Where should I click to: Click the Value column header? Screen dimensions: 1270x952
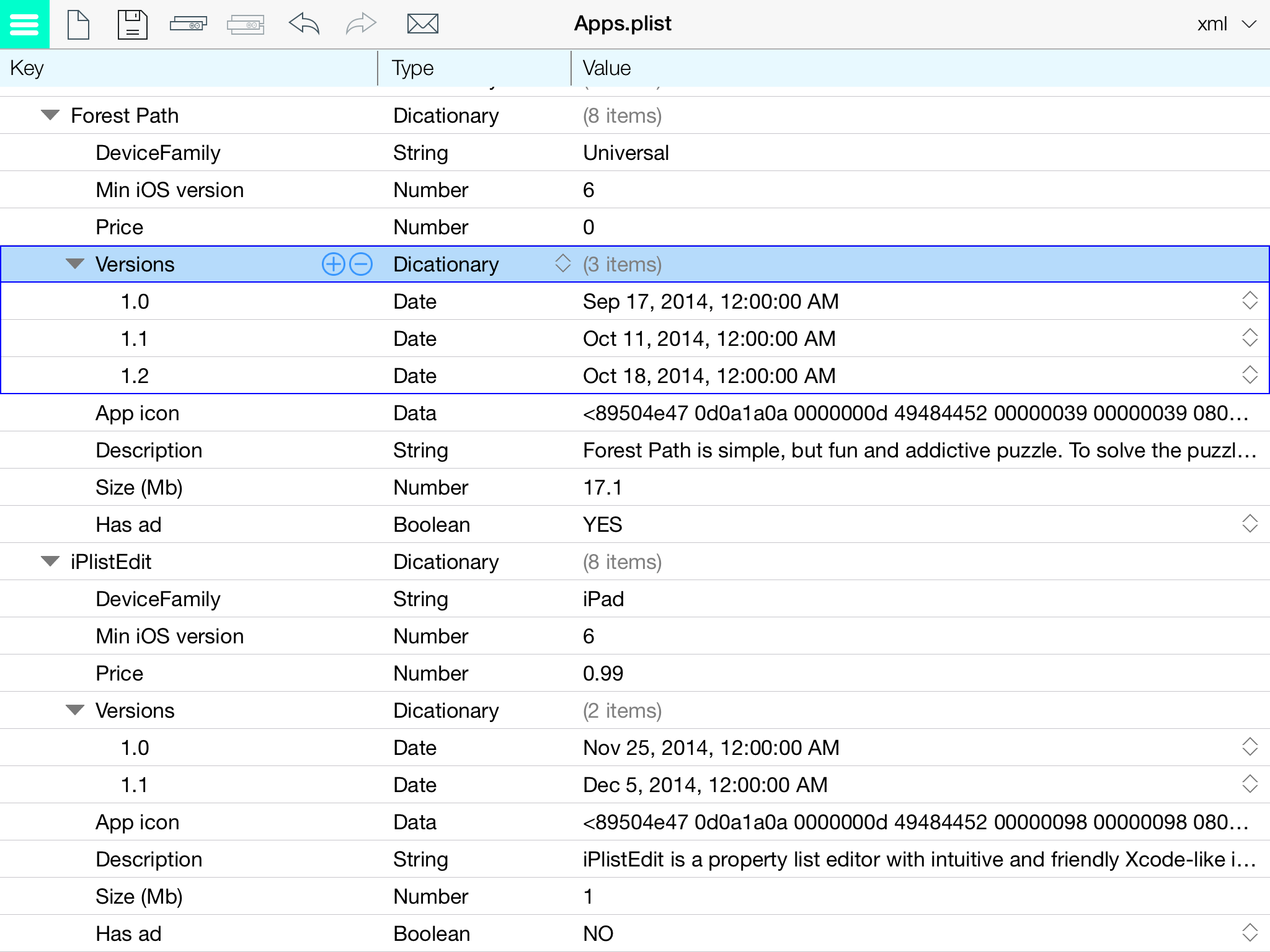(x=606, y=68)
